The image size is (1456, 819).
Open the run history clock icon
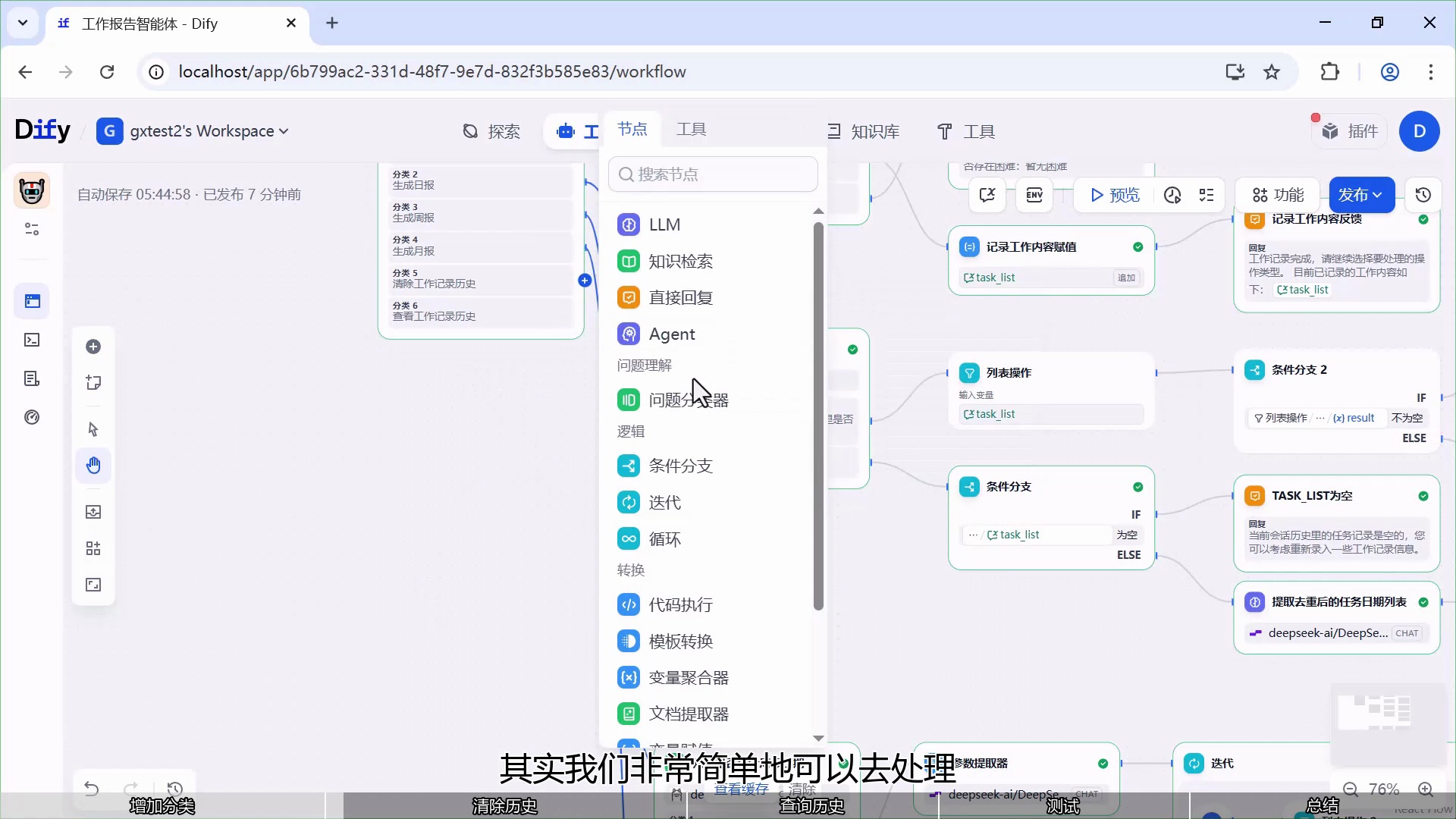click(1172, 196)
